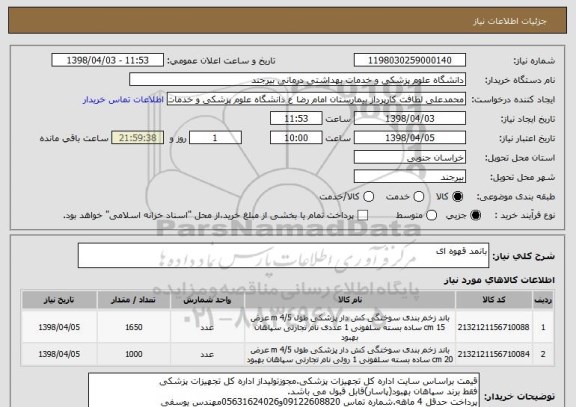
Task: Click quantity cell 1000
Action: tap(134, 354)
